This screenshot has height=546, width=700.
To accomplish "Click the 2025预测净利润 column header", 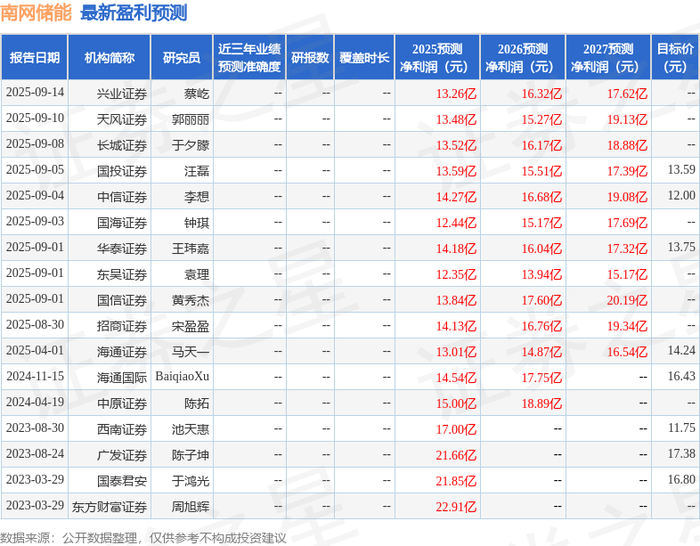I will (437, 58).
